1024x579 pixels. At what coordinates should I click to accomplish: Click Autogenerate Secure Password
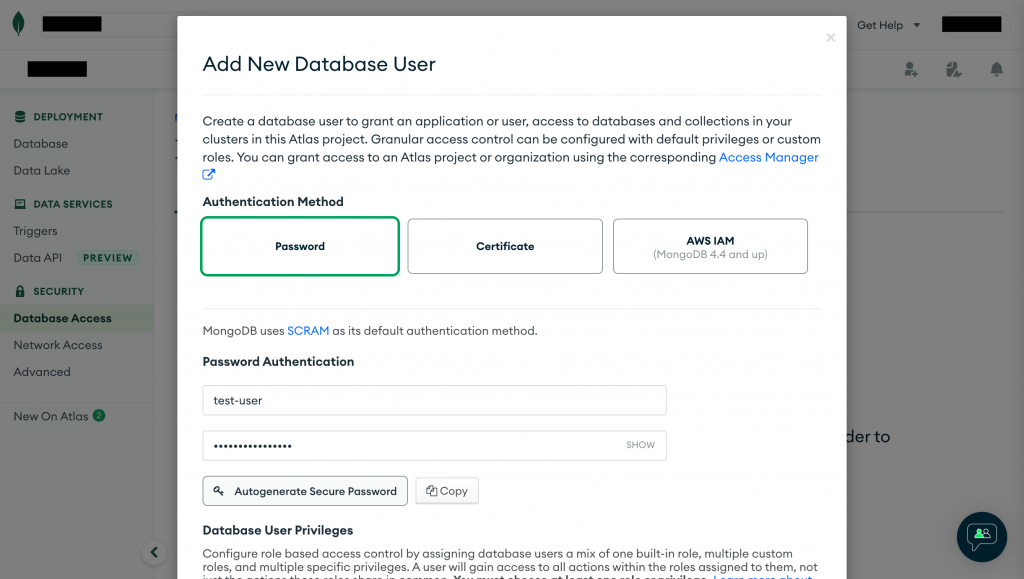pyautogui.click(x=305, y=491)
